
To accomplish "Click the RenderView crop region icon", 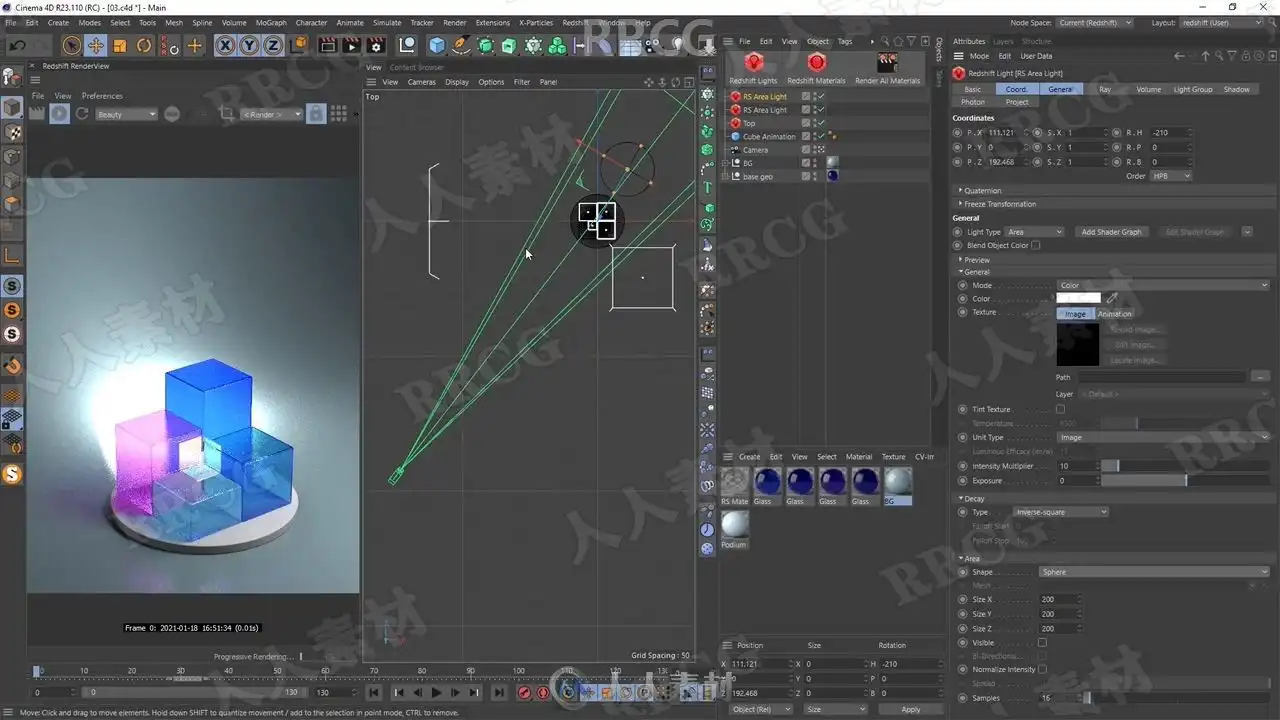I will click(226, 114).
